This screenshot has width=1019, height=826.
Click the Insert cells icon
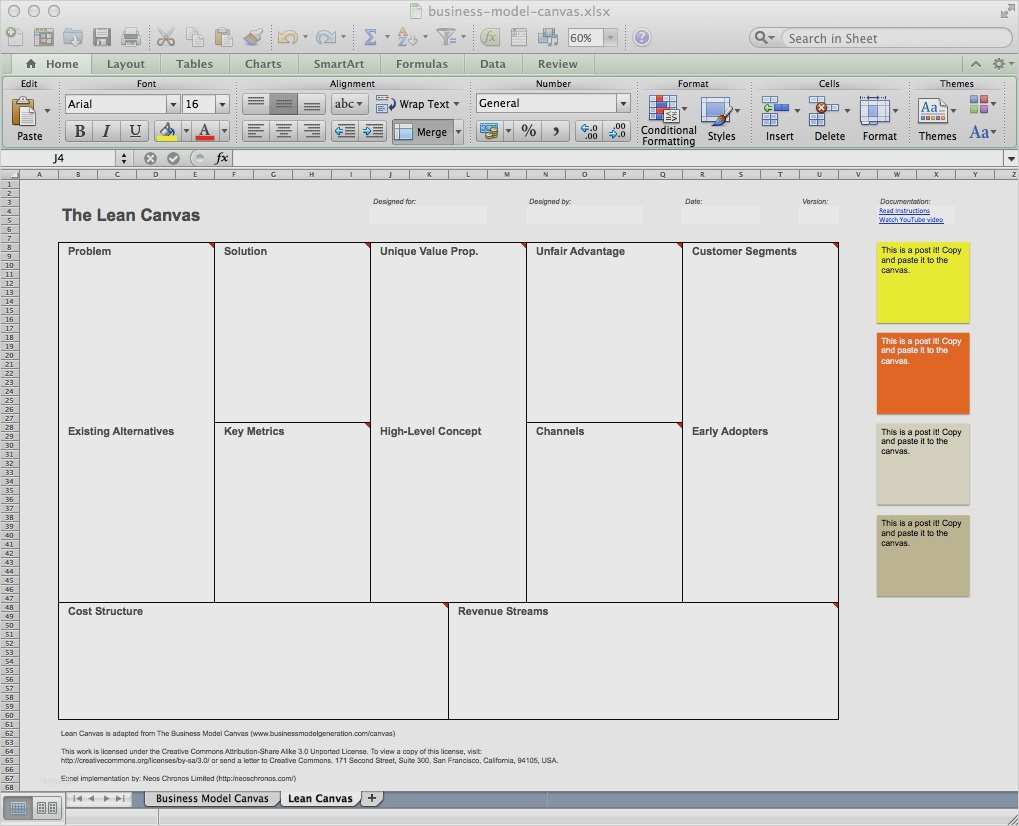775,110
